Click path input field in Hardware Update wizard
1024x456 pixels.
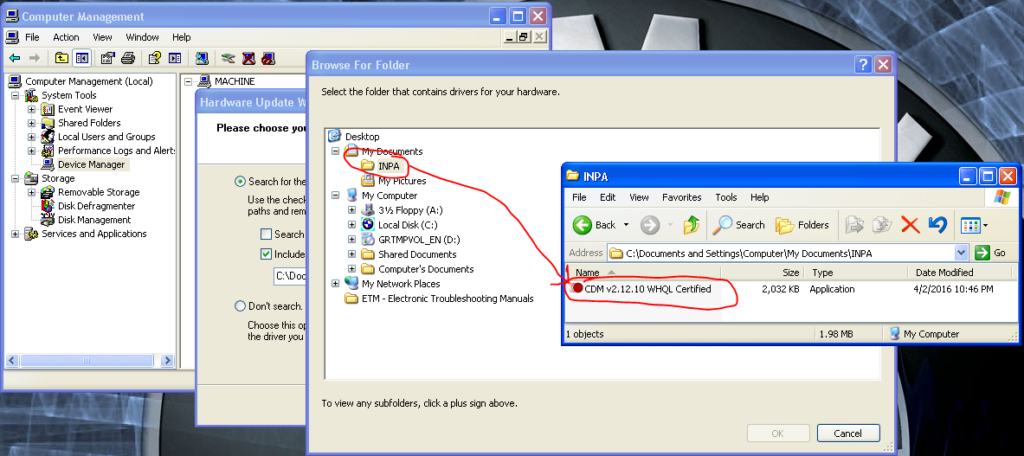(289, 276)
